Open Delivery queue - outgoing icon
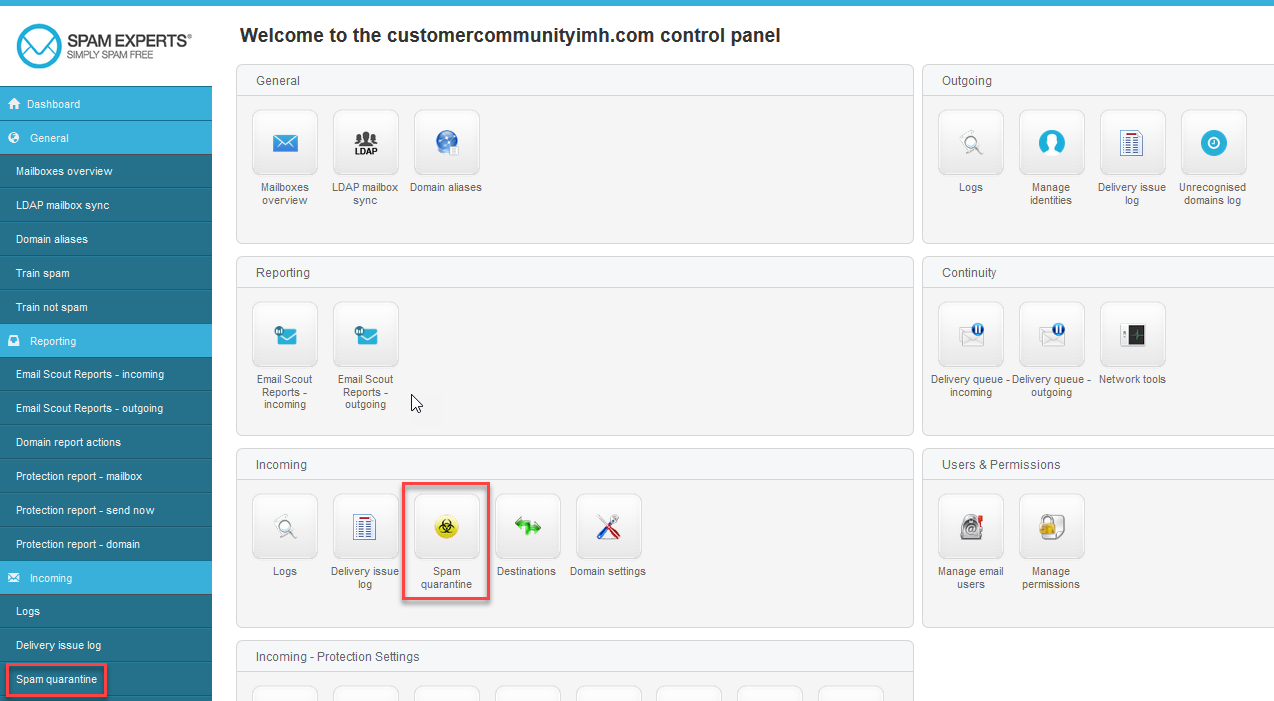The width and height of the screenshot is (1274, 701). (1052, 335)
